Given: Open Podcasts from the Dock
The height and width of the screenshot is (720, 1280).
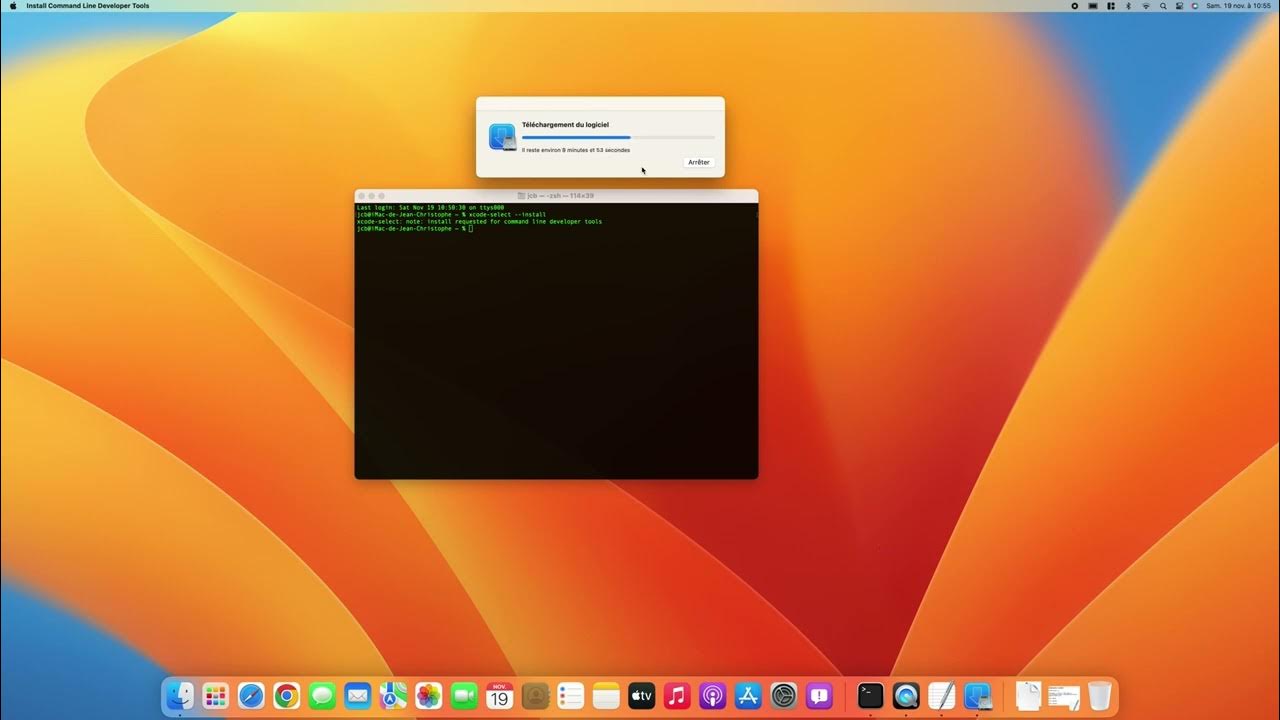Looking at the screenshot, I should click(x=712, y=695).
